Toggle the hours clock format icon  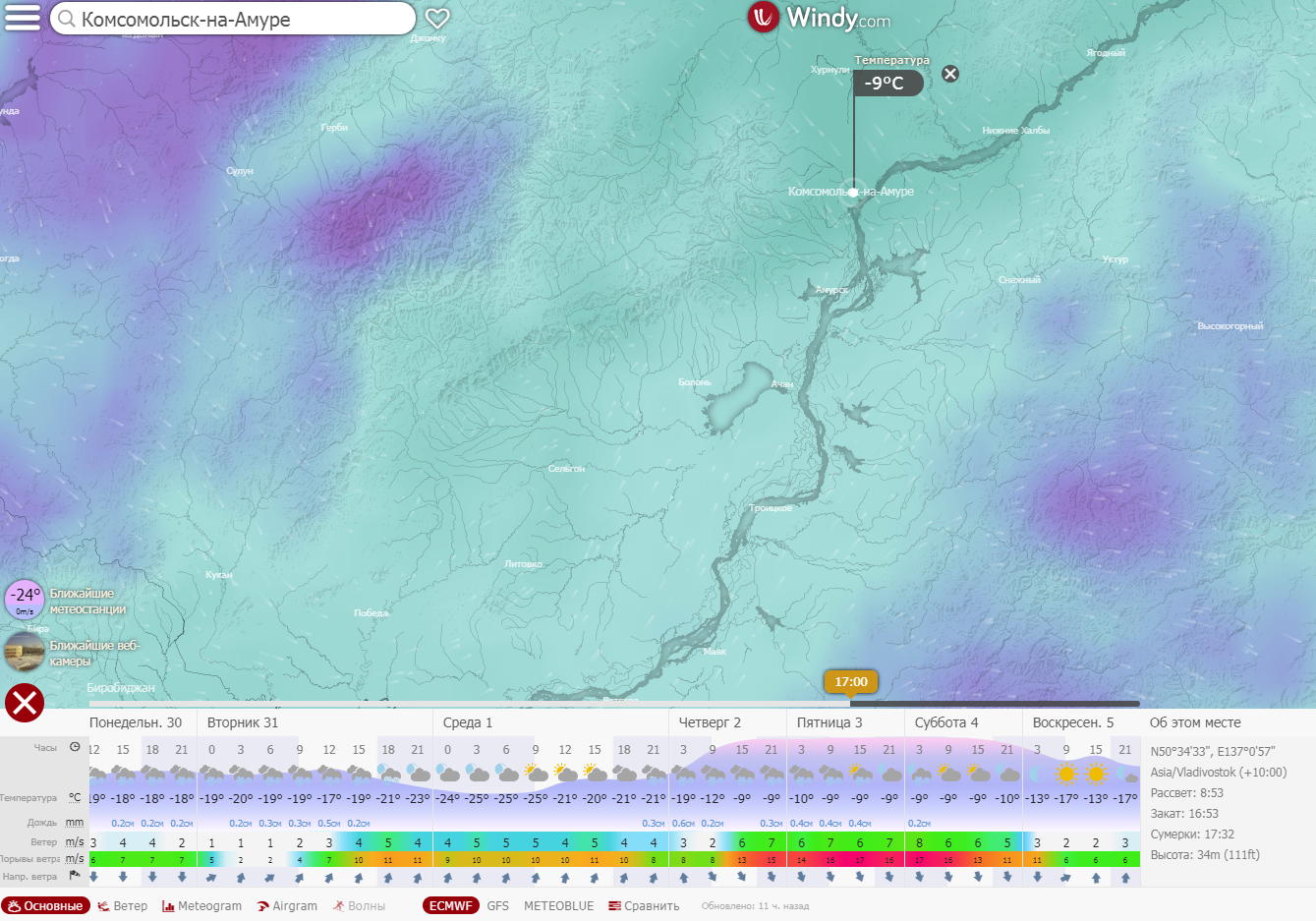75,747
